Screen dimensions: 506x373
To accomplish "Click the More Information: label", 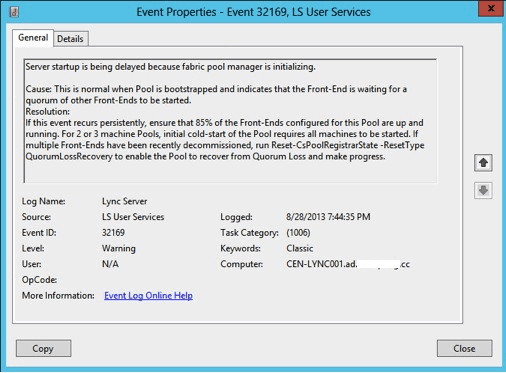I will tap(58, 296).
